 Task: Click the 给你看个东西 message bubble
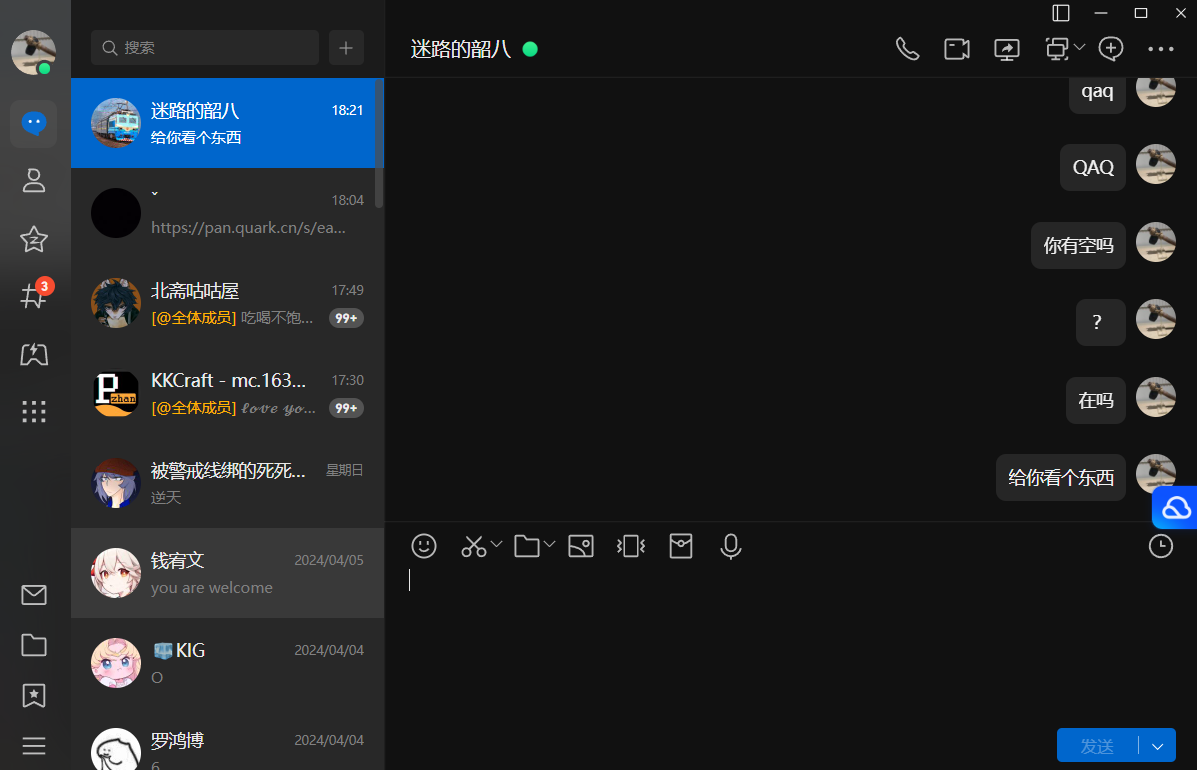pos(1060,478)
